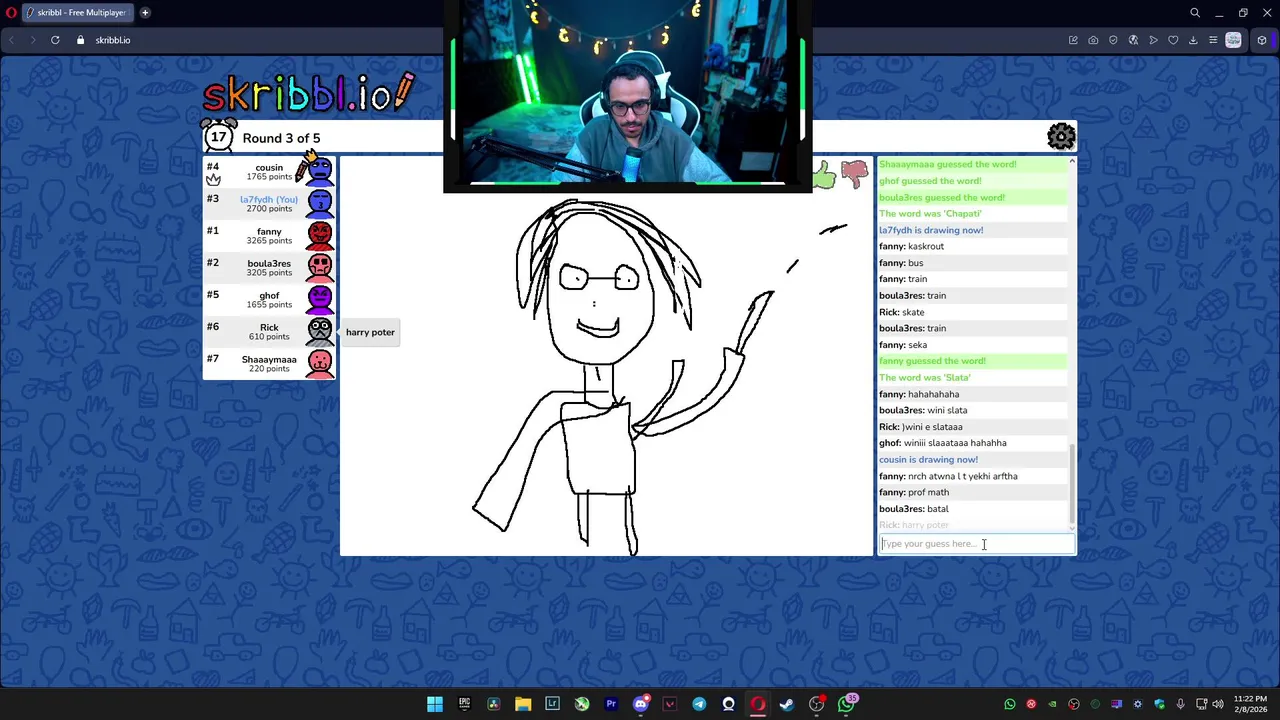The height and width of the screenshot is (720, 1280).
Task: Click the skribbl.io logo
Action: pos(308,93)
